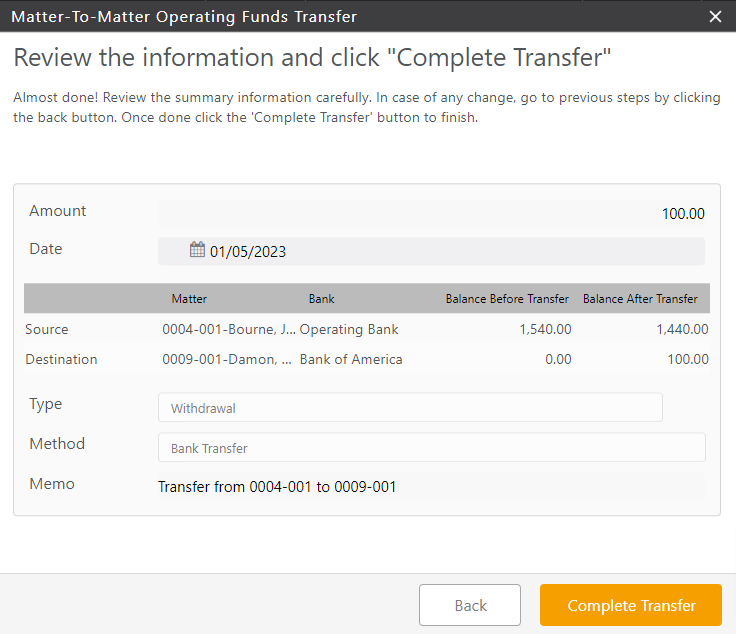The height and width of the screenshot is (634, 736).
Task: Click the date value 01/05/2023
Action: pyautogui.click(x=248, y=251)
